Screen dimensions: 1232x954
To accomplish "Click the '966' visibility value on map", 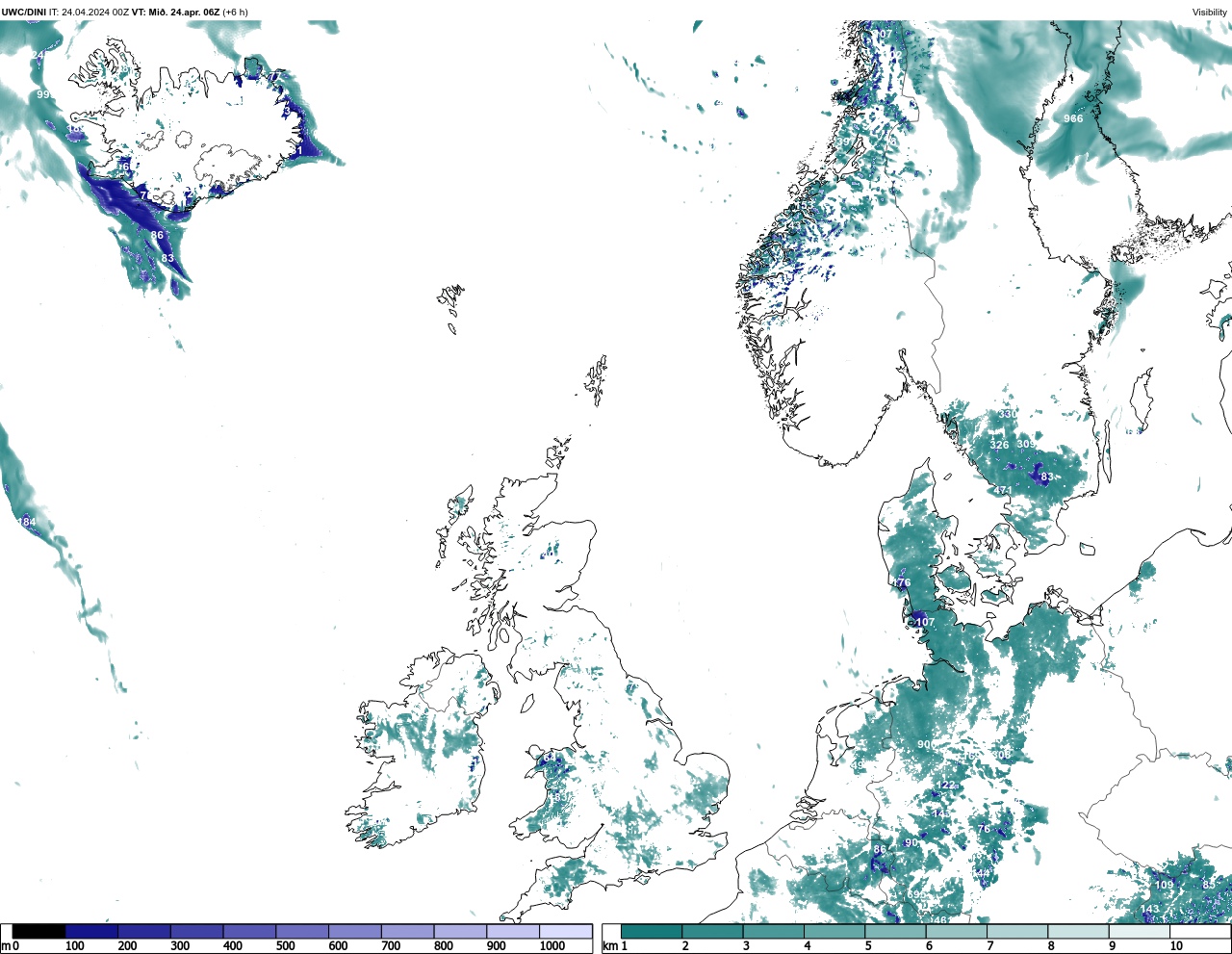I will click(1073, 118).
